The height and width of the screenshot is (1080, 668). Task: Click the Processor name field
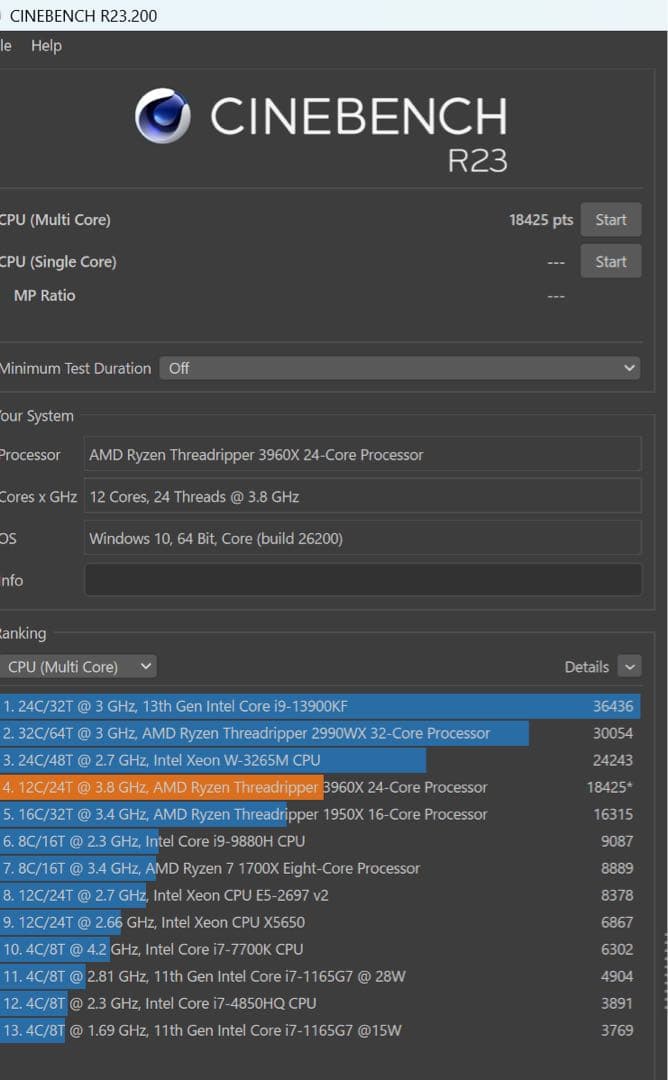tap(364, 454)
